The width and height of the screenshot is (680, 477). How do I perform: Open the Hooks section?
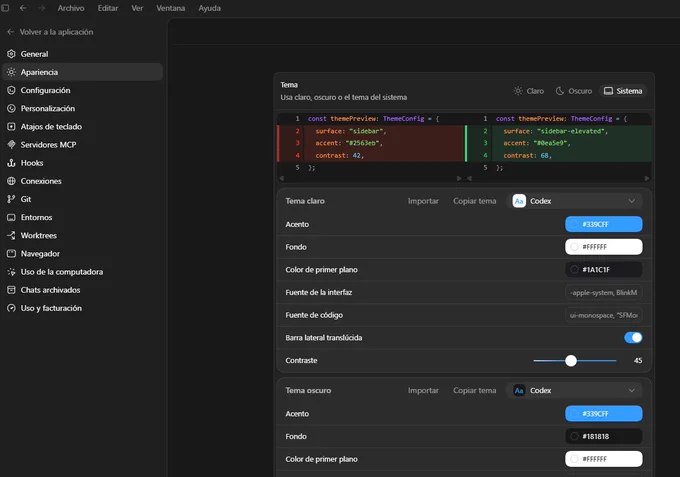click(x=82, y=163)
